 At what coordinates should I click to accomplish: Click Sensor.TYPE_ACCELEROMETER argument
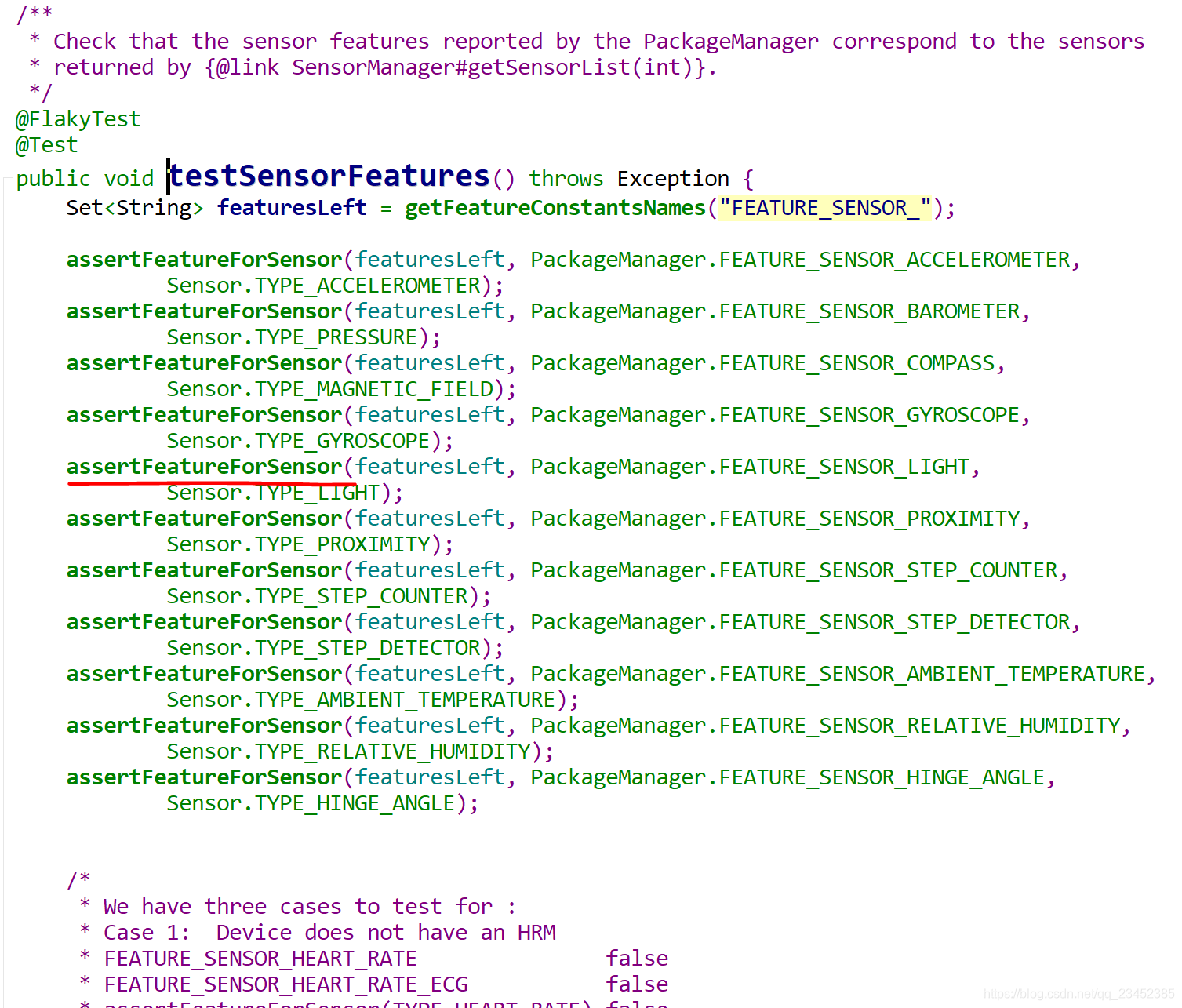click(323, 286)
